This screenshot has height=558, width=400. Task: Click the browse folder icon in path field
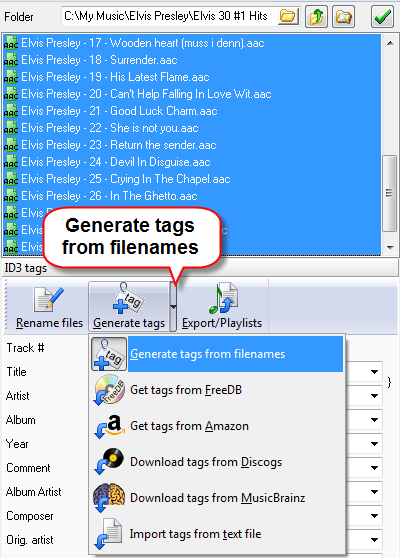pyautogui.click(x=288, y=16)
